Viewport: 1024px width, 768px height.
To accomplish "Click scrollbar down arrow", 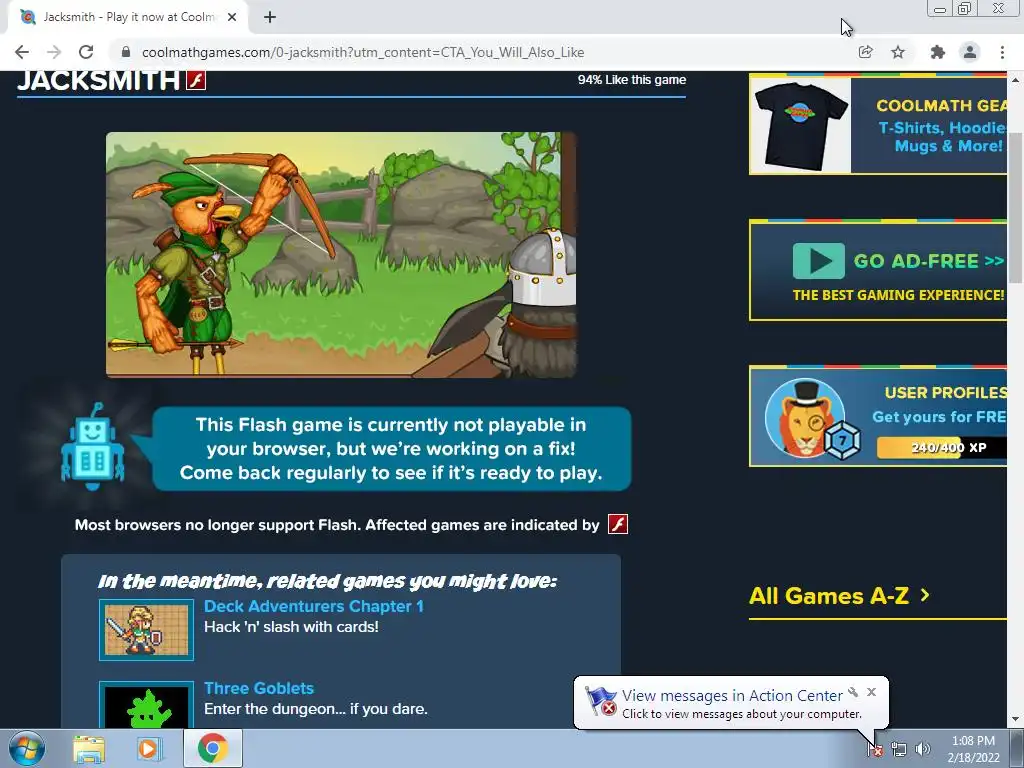I will coord(1016,720).
